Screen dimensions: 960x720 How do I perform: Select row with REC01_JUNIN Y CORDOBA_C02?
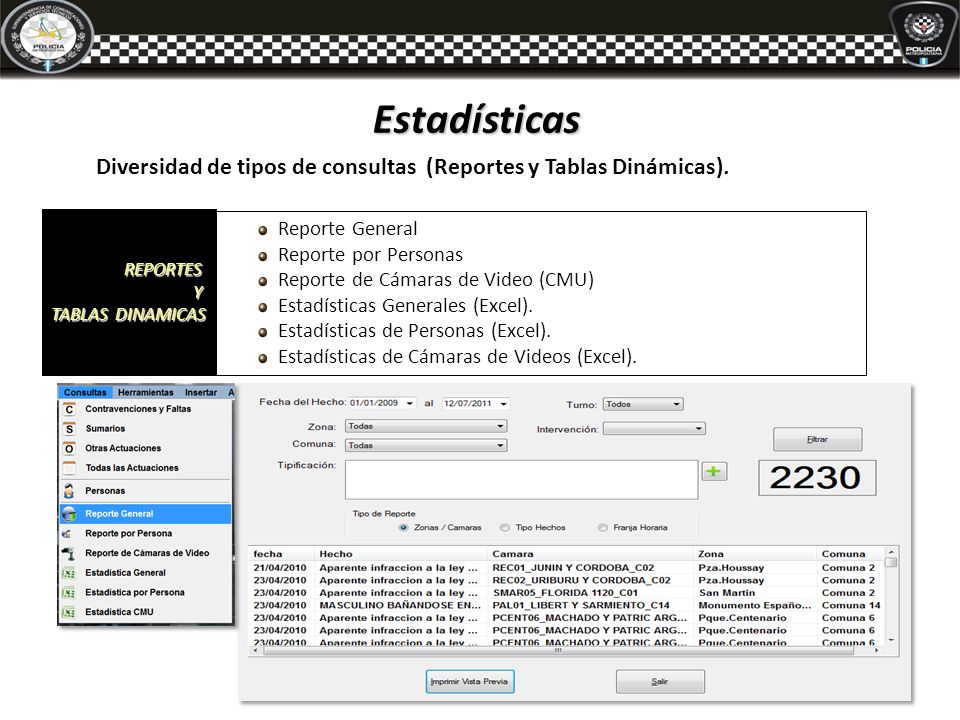click(x=567, y=568)
